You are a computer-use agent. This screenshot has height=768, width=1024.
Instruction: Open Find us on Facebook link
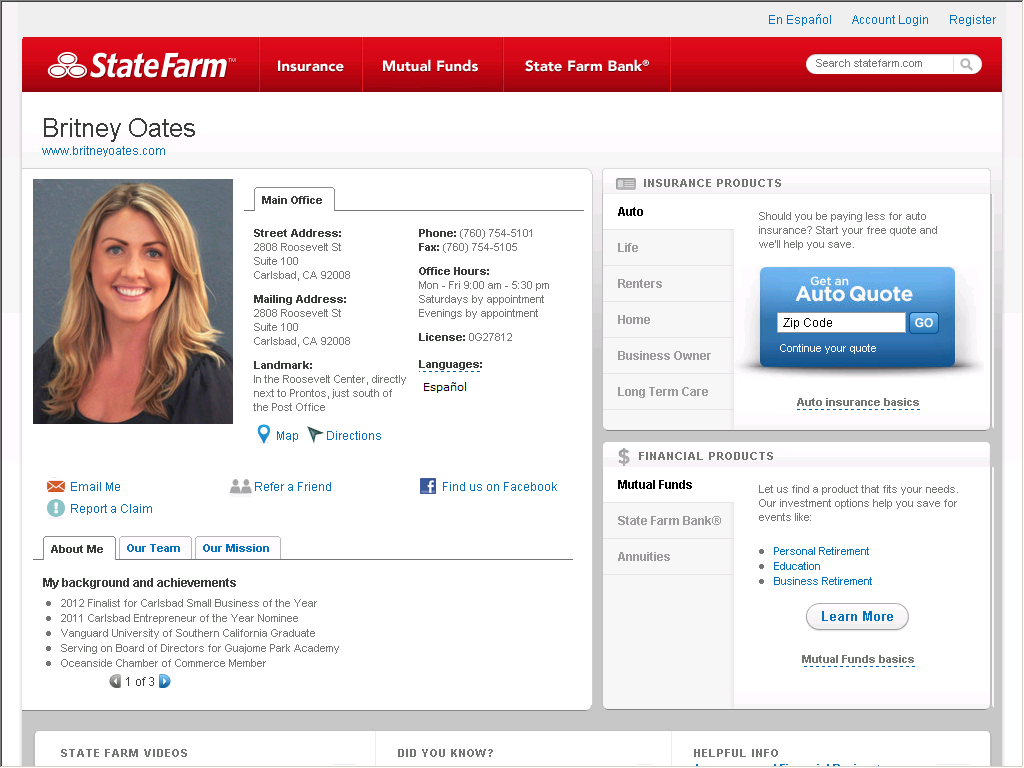pyautogui.click(x=500, y=487)
